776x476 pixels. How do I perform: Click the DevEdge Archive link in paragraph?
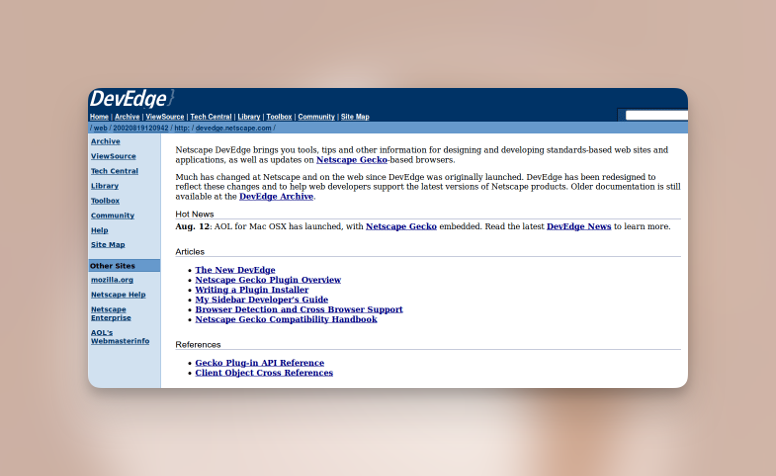point(276,197)
